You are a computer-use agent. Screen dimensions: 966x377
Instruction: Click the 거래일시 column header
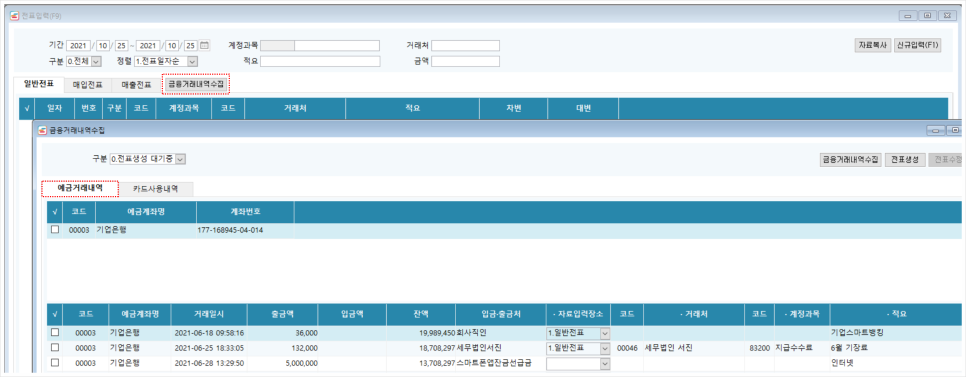209,314
